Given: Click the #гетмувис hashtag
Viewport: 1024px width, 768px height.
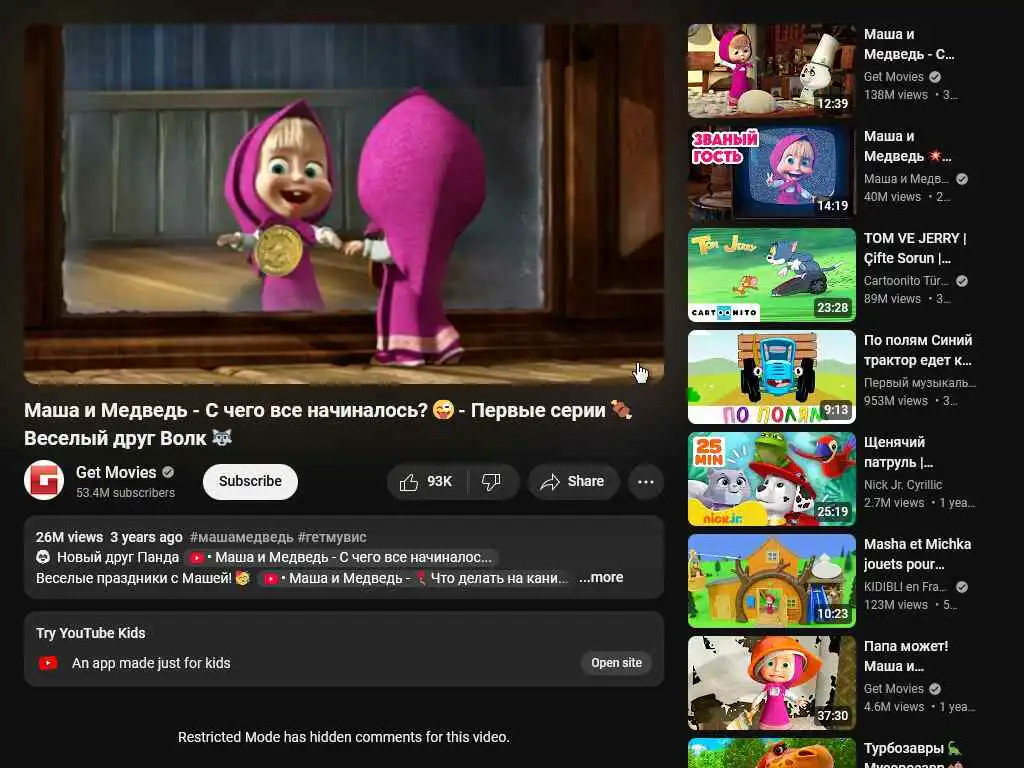Looking at the screenshot, I should tap(332, 537).
